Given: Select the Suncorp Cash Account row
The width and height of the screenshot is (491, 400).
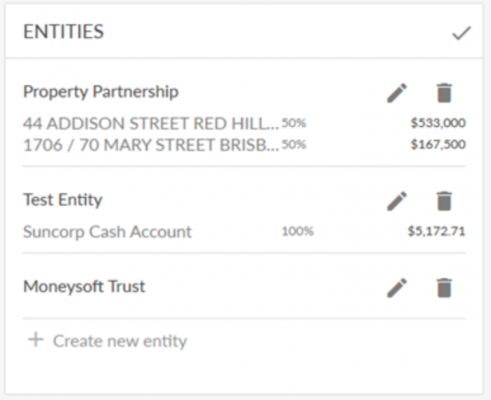Looking at the screenshot, I should coord(244,232).
